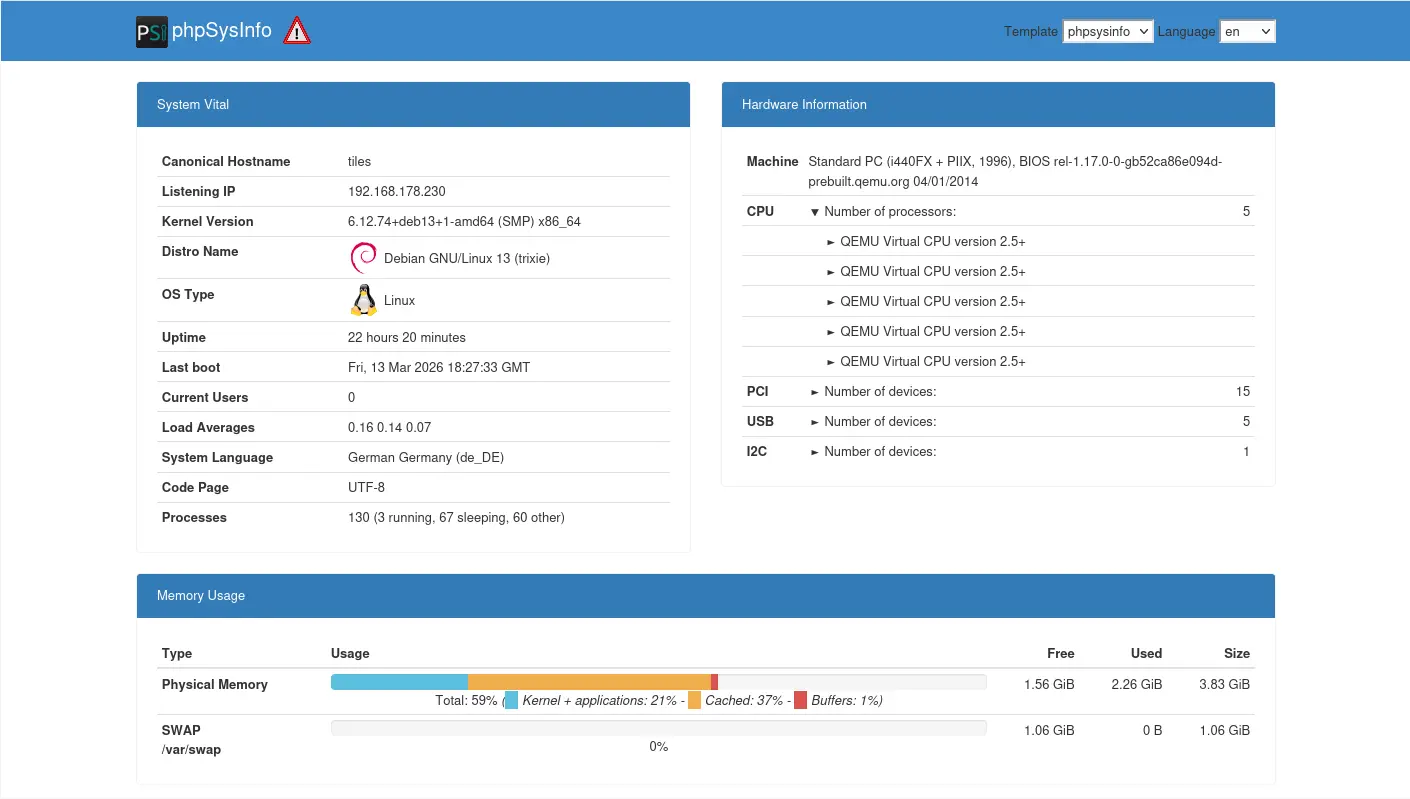Click the Debian swirl logo icon

[x=363, y=258]
